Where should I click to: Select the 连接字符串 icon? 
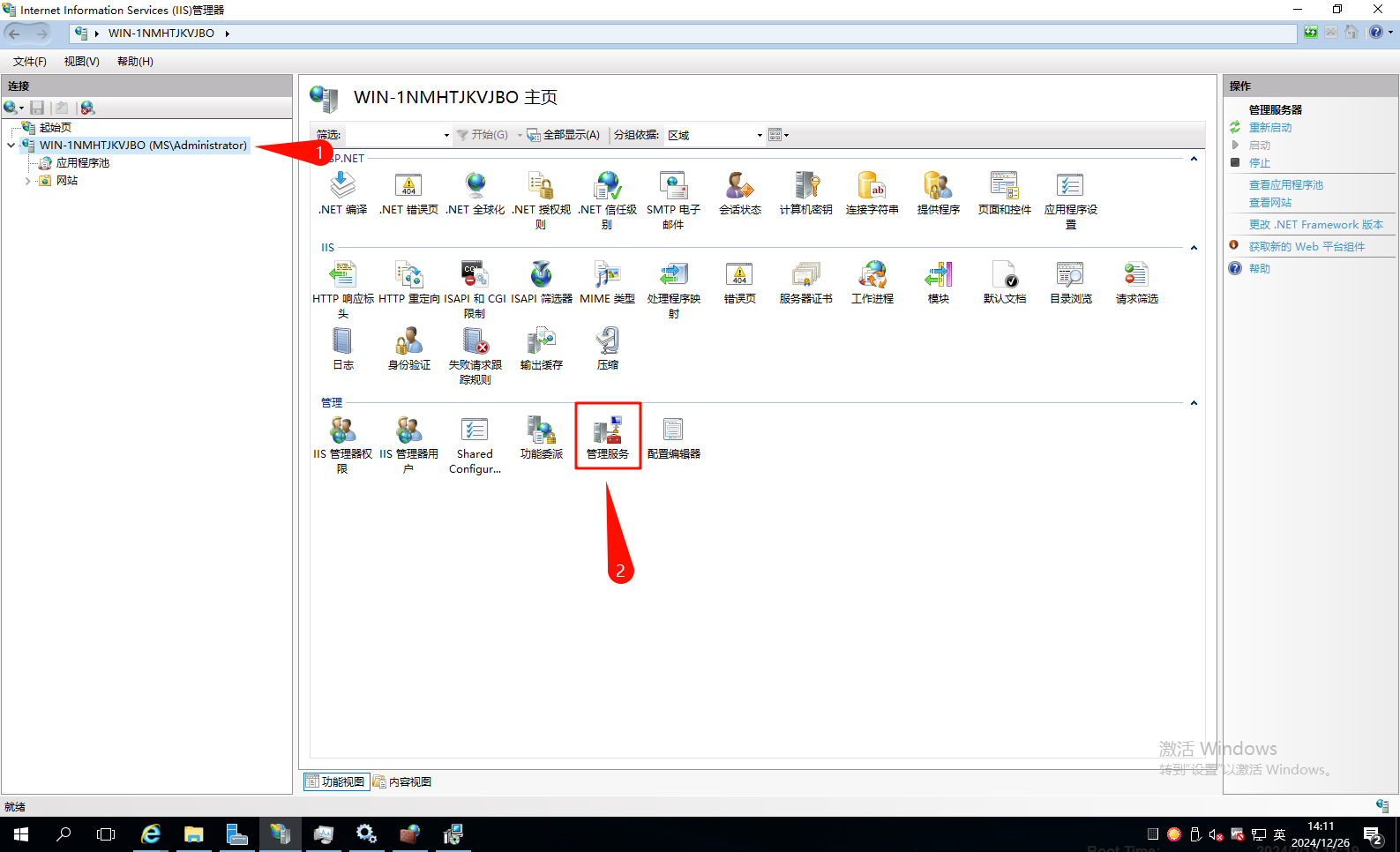pos(872,193)
